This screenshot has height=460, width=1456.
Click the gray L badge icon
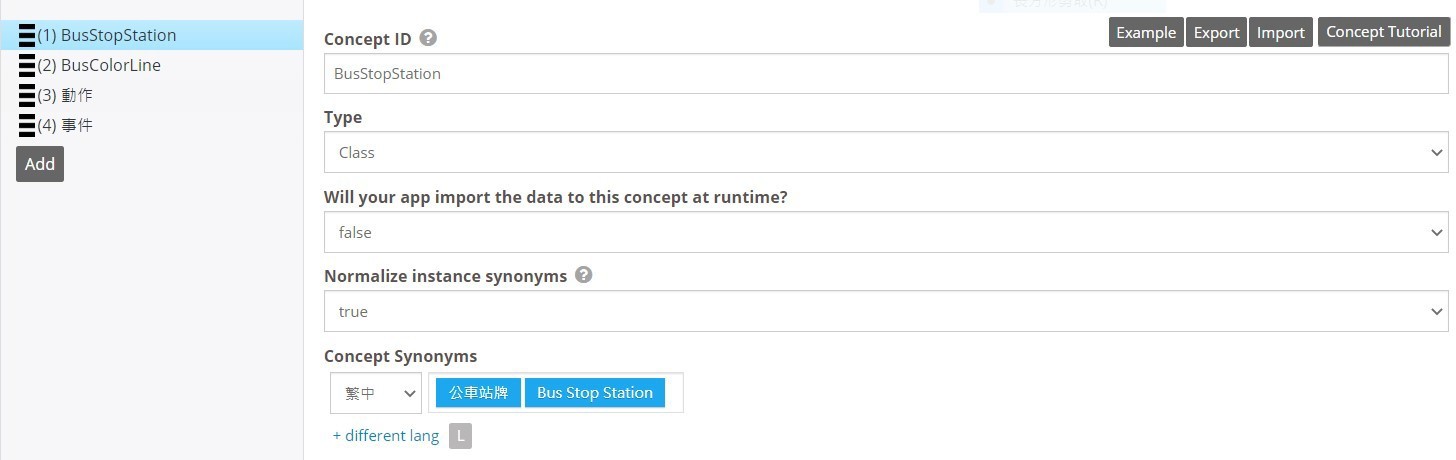pyautogui.click(x=460, y=436)
